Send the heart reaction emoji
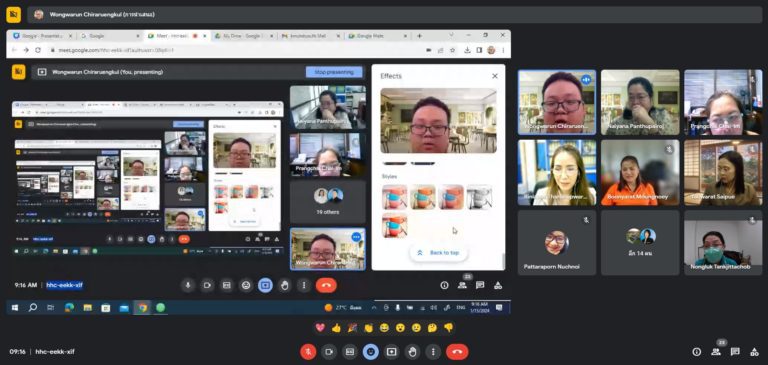Screen dimensions: 768x365 coord(320,328)
